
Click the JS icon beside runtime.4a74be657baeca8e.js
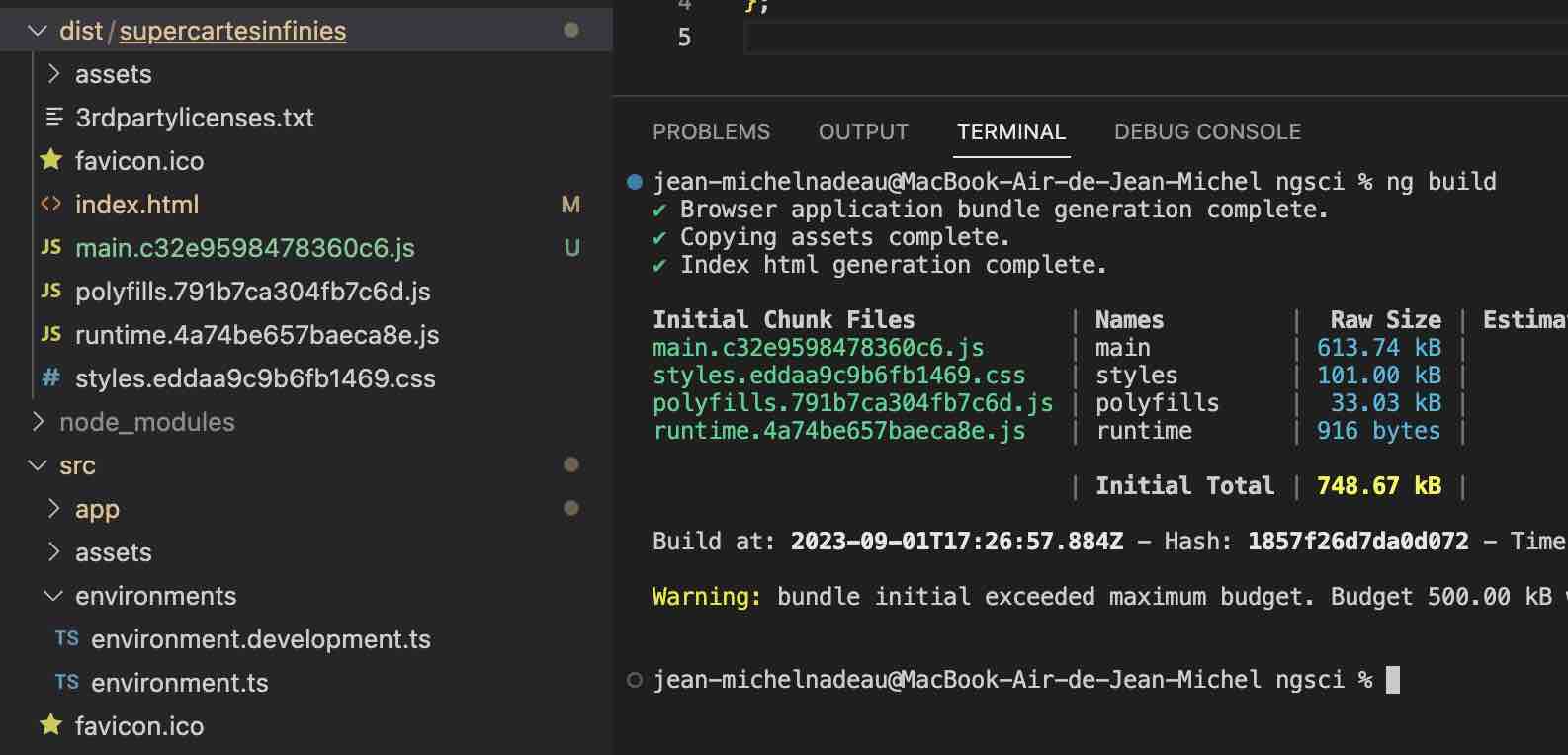coord(50,334)
